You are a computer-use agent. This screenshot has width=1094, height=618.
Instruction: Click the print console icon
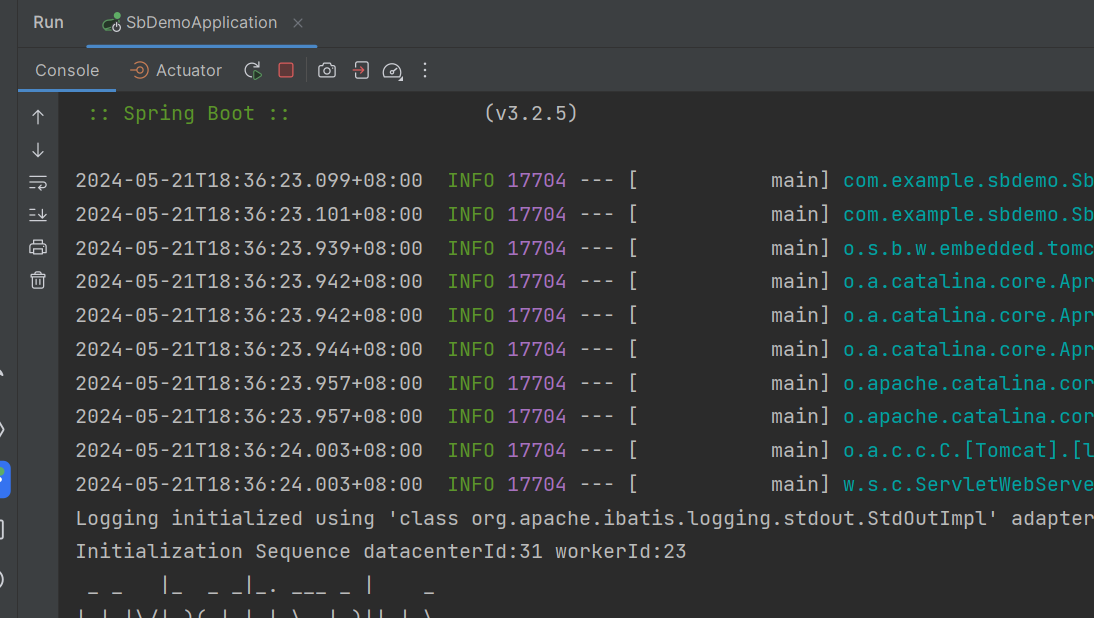click(x=38, y=247)
